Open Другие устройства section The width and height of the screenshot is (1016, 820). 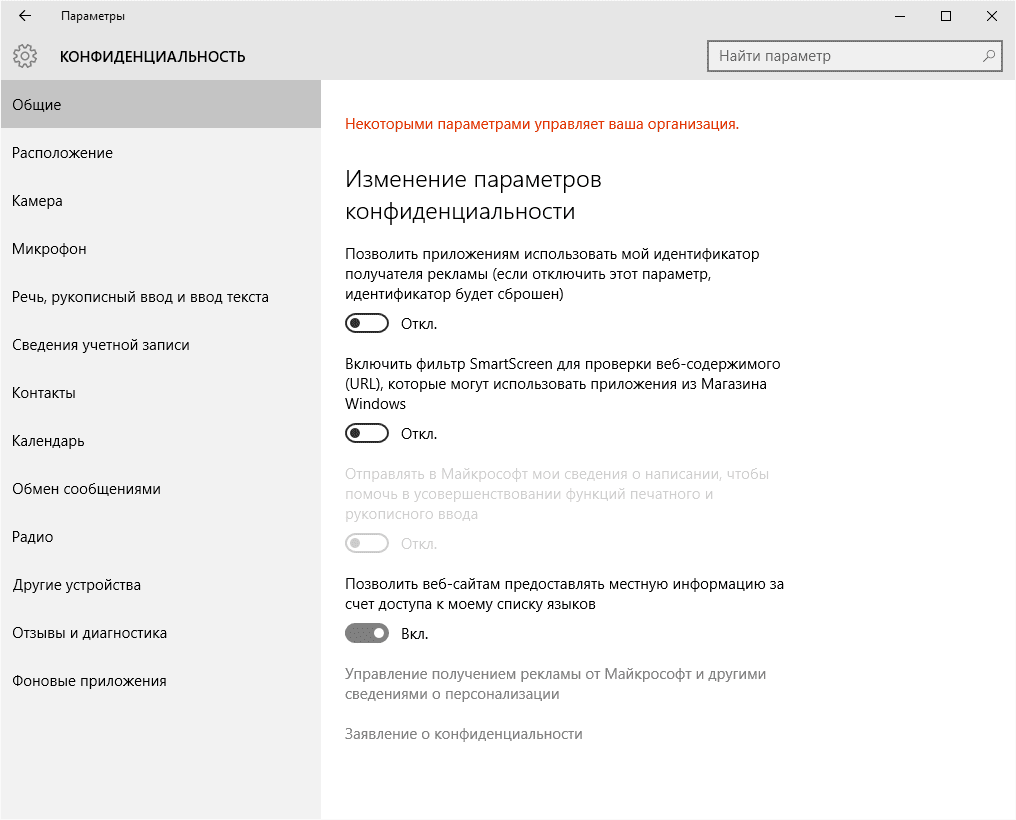(x=161, y=585)
